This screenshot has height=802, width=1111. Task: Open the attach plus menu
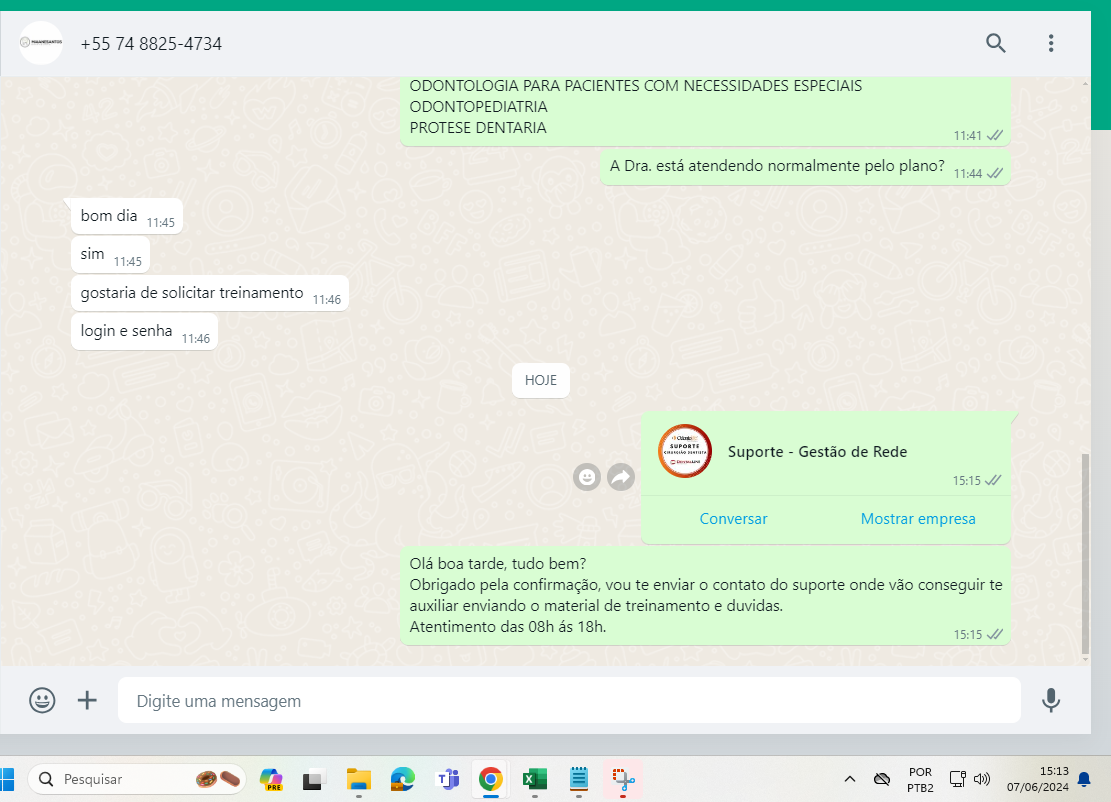coord(87,700)
